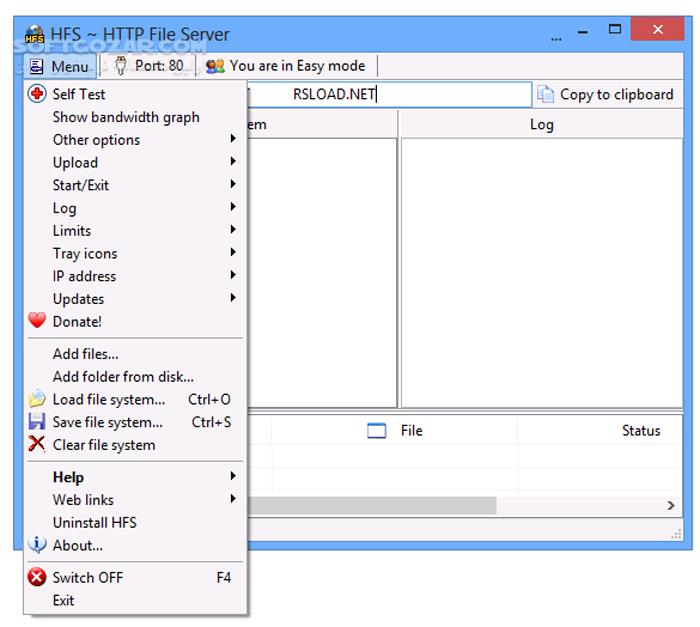Expand the Tray icons submenu arrow
The image size is (700, 627).
tap(233, 252)
